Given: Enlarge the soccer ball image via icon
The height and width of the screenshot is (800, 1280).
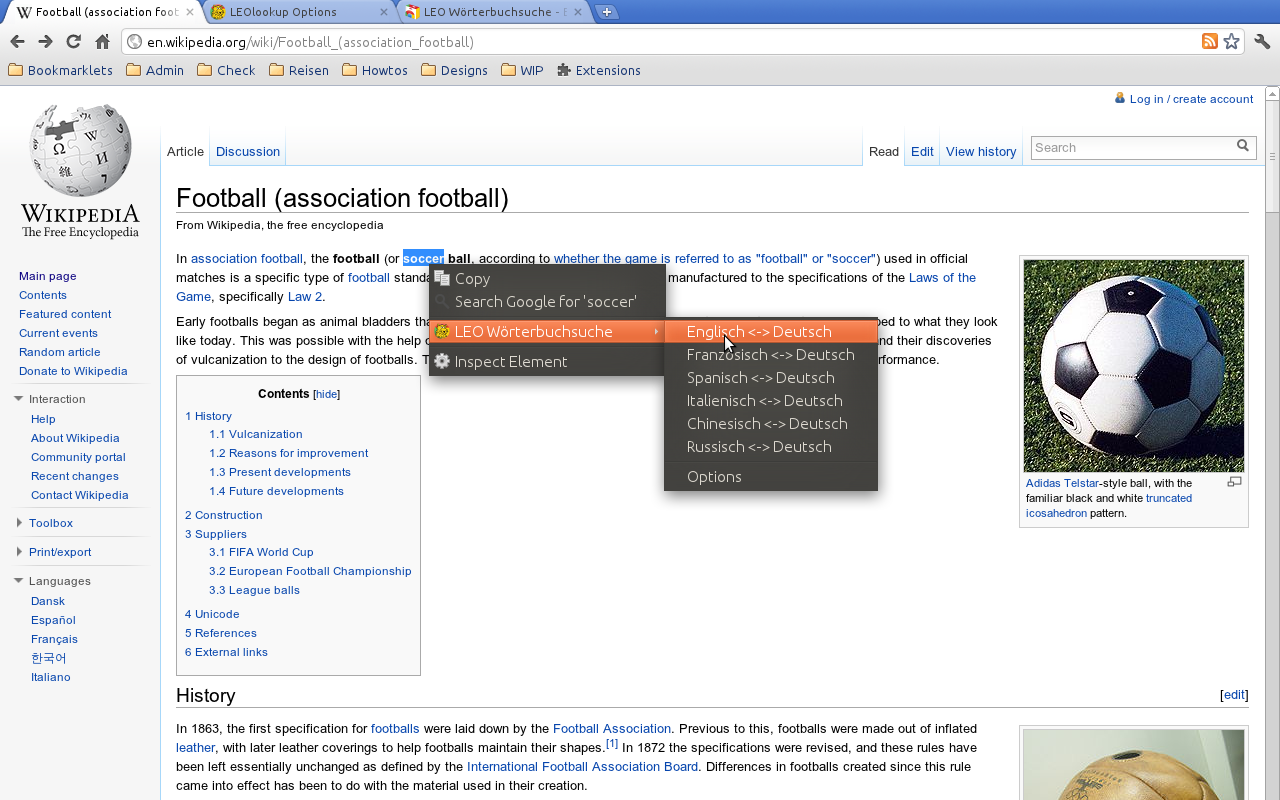Looking at the screenshot, I should [1234, 482].
